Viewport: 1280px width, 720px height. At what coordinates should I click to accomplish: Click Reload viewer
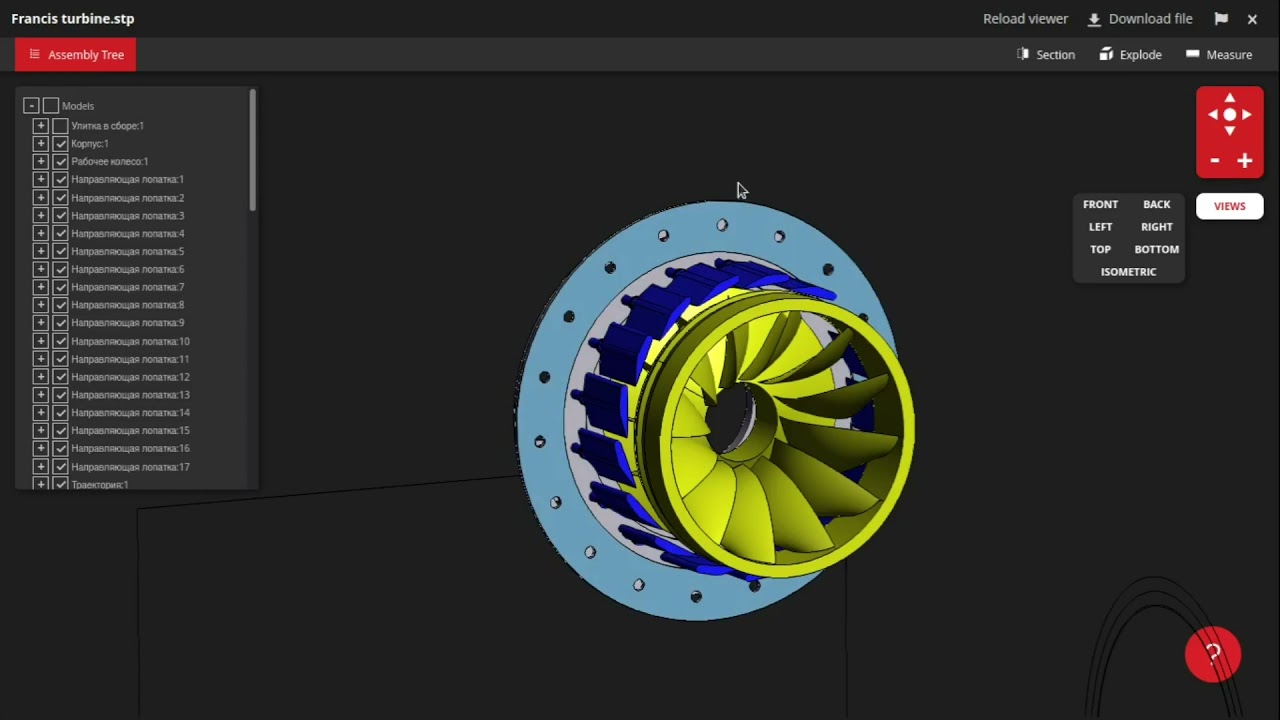[x=1025, y=19]
